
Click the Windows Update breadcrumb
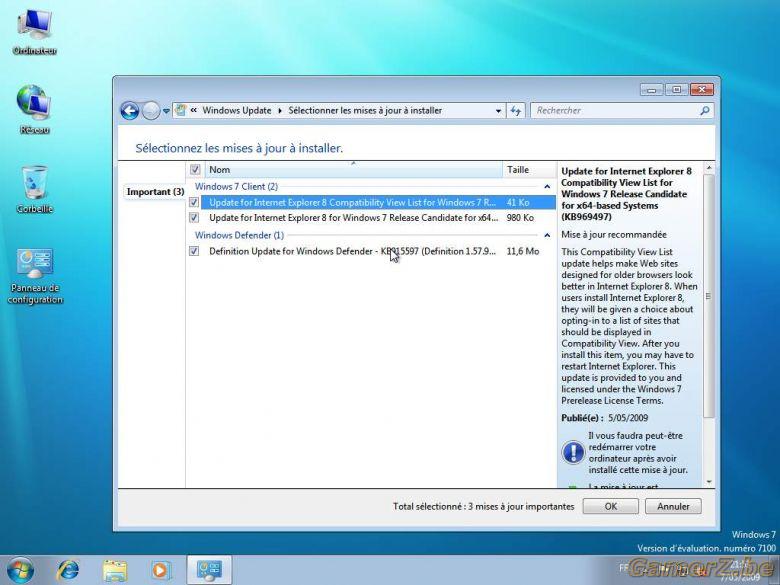237,110
